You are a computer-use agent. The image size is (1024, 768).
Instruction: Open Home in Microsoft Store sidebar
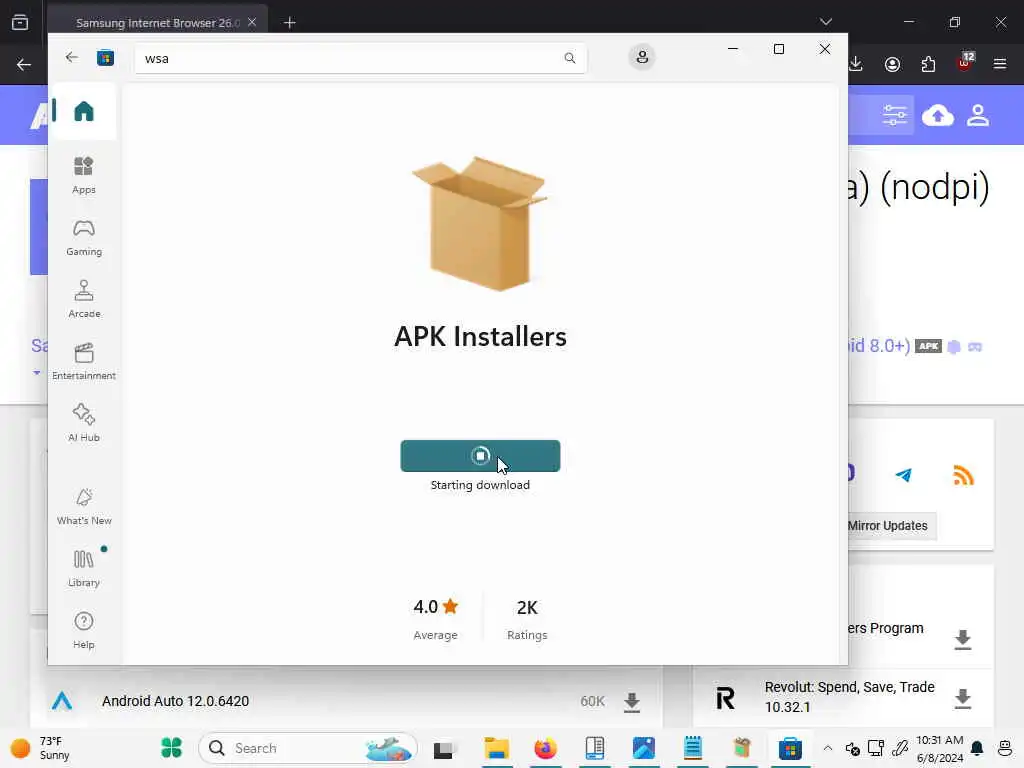[x=84, y=111]
